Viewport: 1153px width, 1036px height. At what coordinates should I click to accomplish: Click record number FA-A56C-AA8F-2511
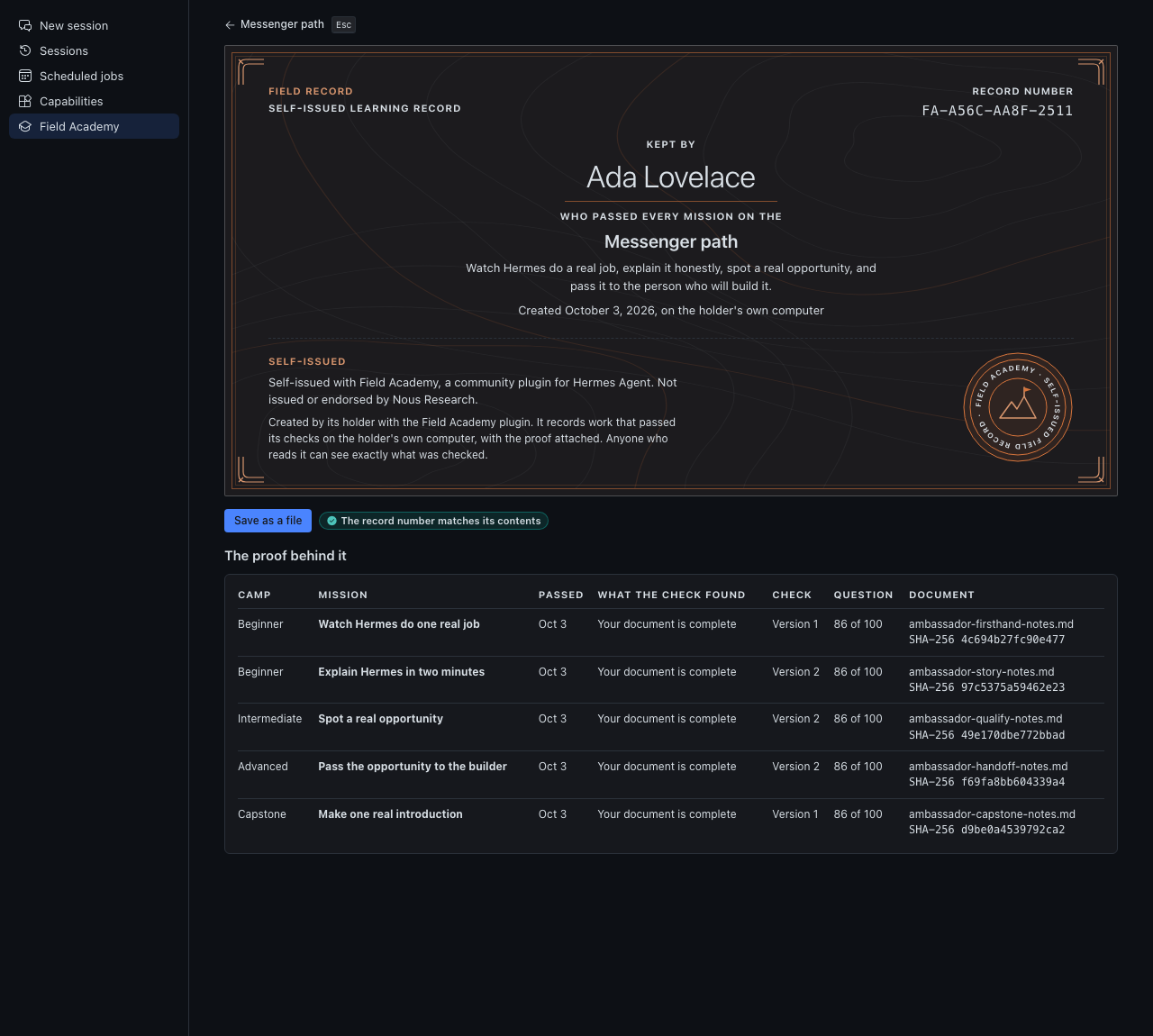click(x=997, y=111)
